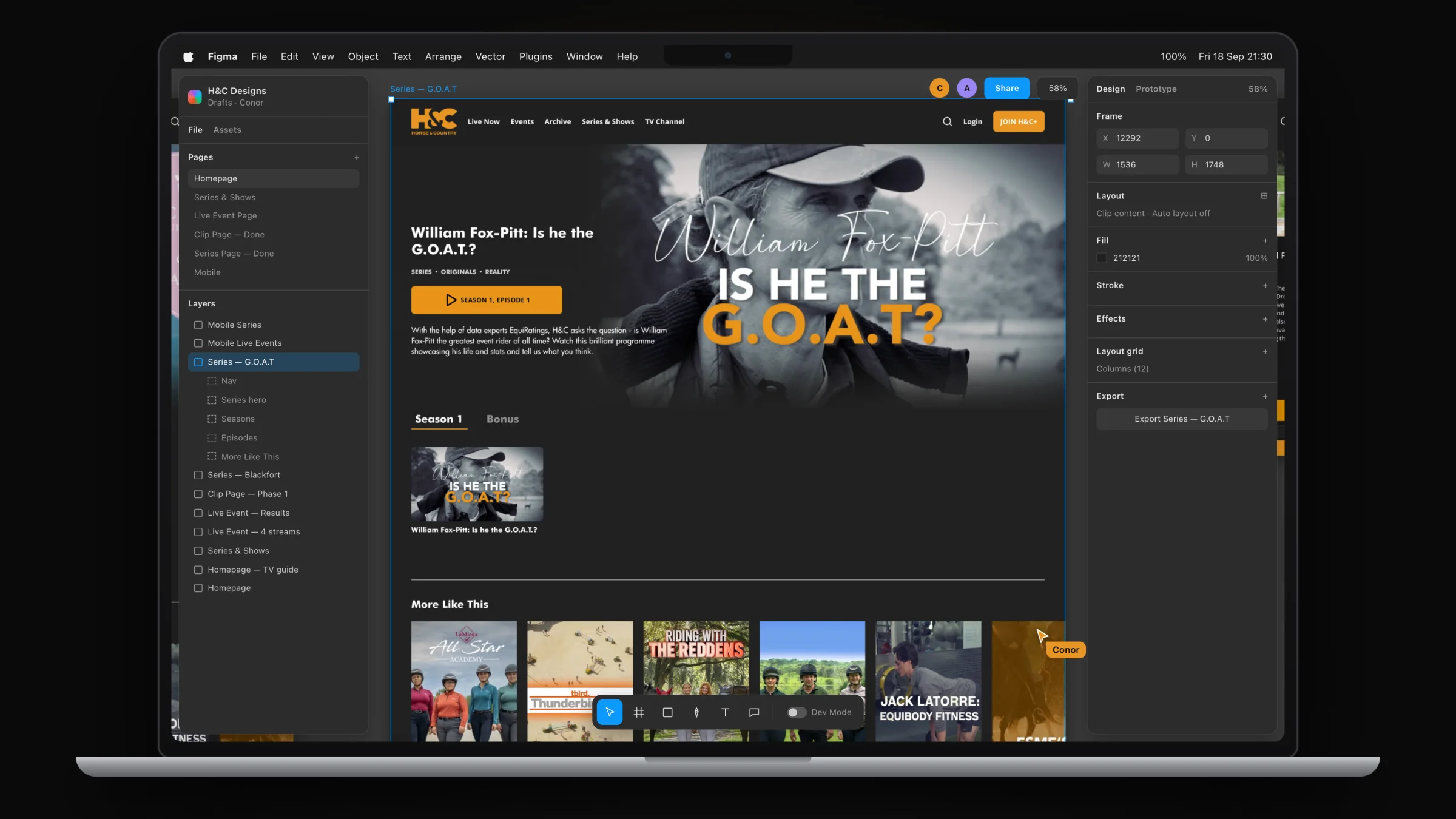Select the Move tool in bottom toolbar
Viewport: 1456px width, 819px height.
(x=610, y=712)
